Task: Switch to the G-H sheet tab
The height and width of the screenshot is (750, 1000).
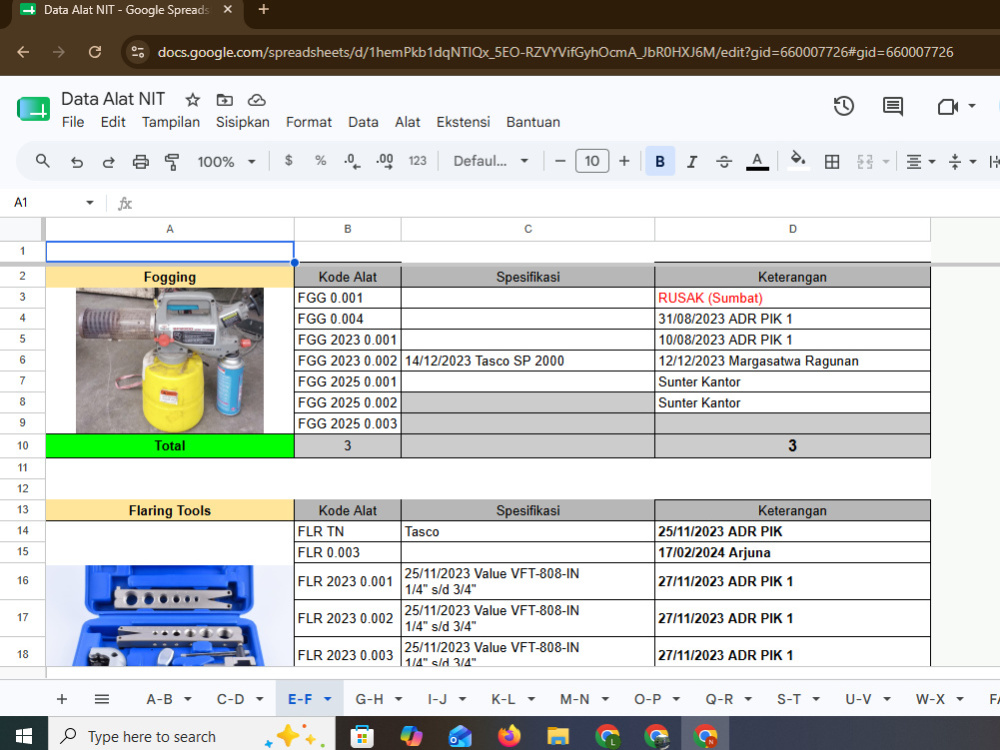Action: [x=369, y=699]
